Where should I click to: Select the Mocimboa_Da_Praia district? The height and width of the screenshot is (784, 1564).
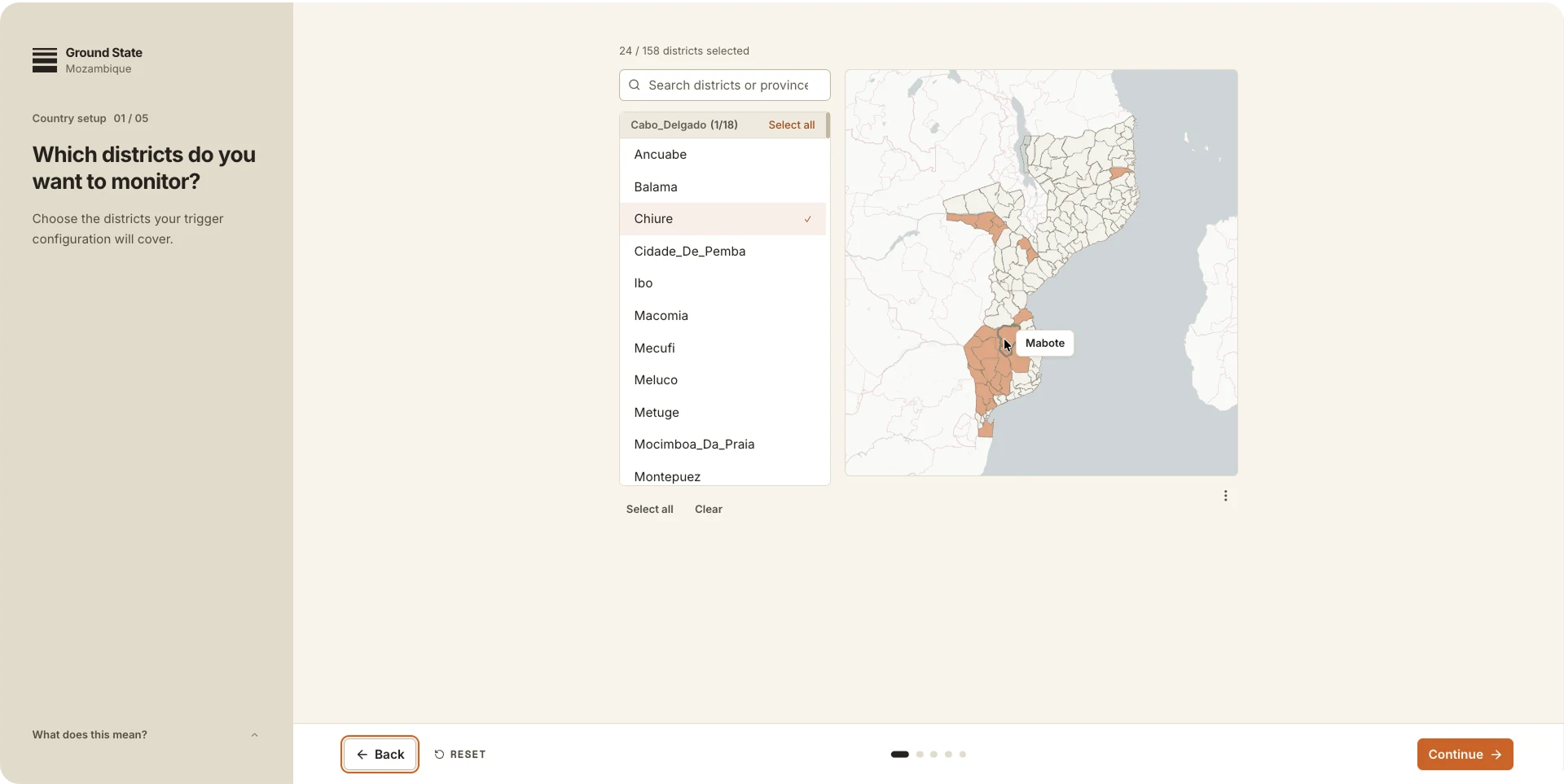(x=723, y=445)
